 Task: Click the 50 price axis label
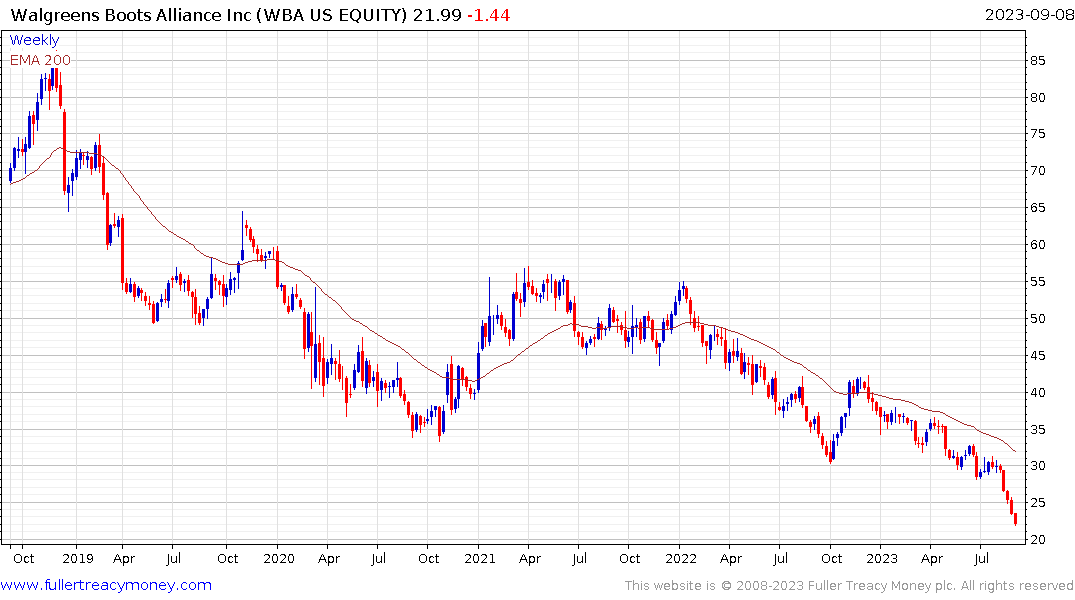(x=1037, y=319)
